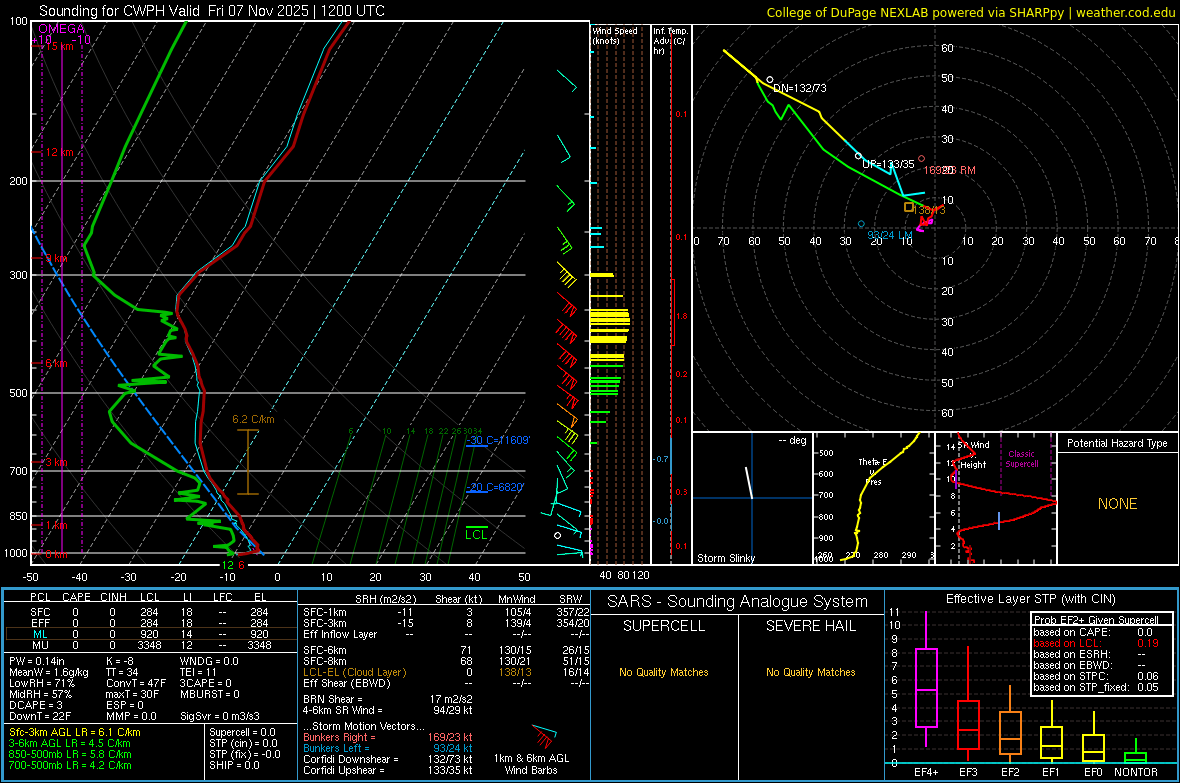
Task: Click the 'LowRH = 71%' value
Action: click(x=41, y=683)
